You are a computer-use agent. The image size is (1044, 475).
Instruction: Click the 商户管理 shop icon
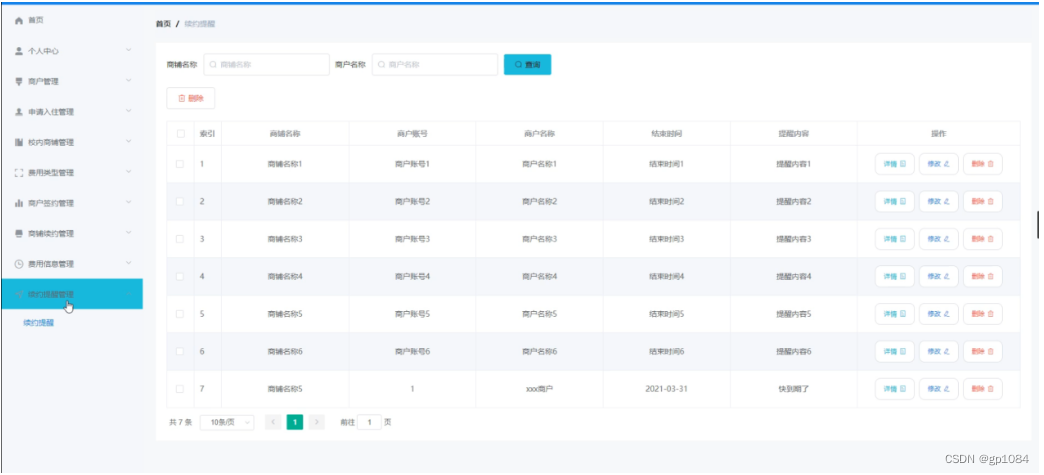pyautogui.click(x=19, y=81)
